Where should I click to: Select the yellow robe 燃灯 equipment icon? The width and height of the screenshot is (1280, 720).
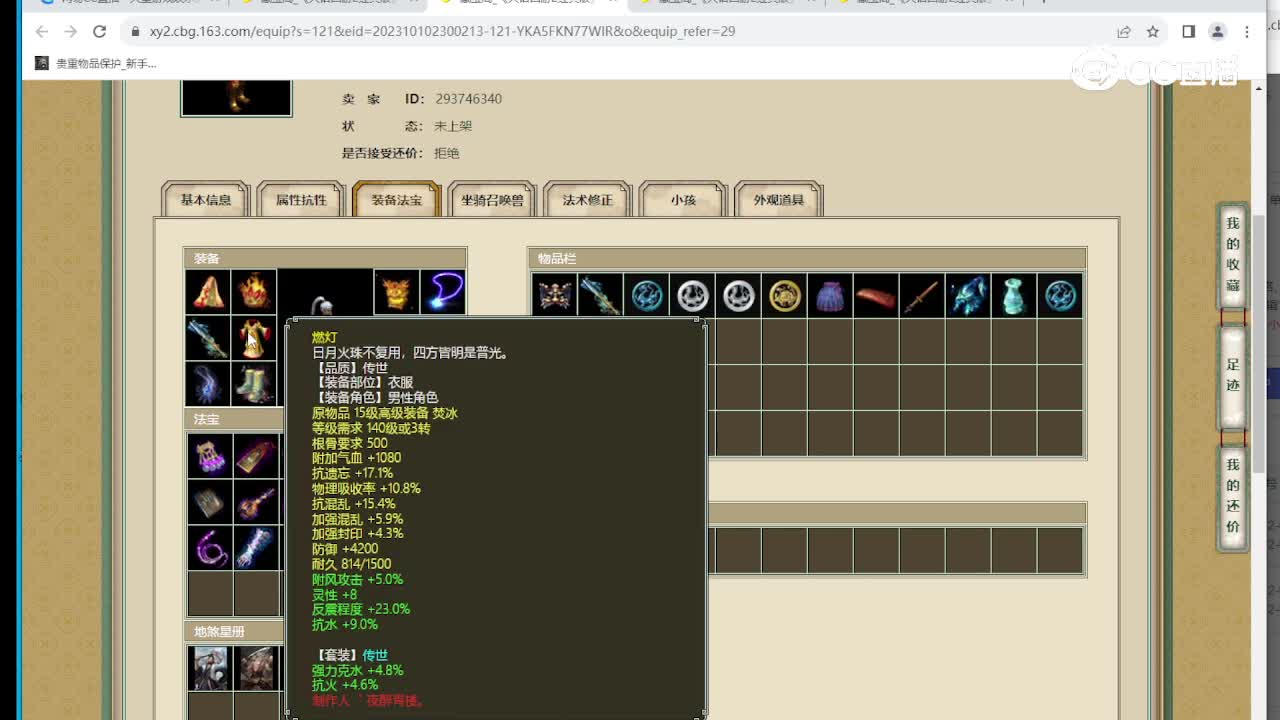[255, 338]
